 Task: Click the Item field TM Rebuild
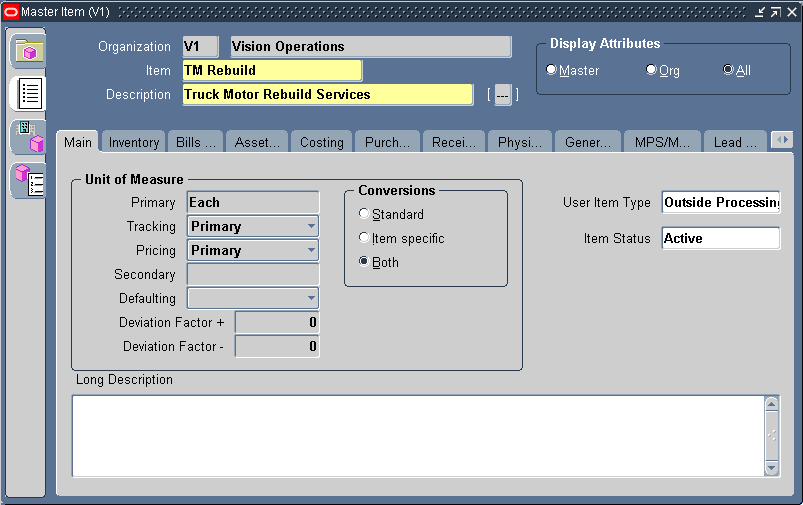click(x=272, y=70)
